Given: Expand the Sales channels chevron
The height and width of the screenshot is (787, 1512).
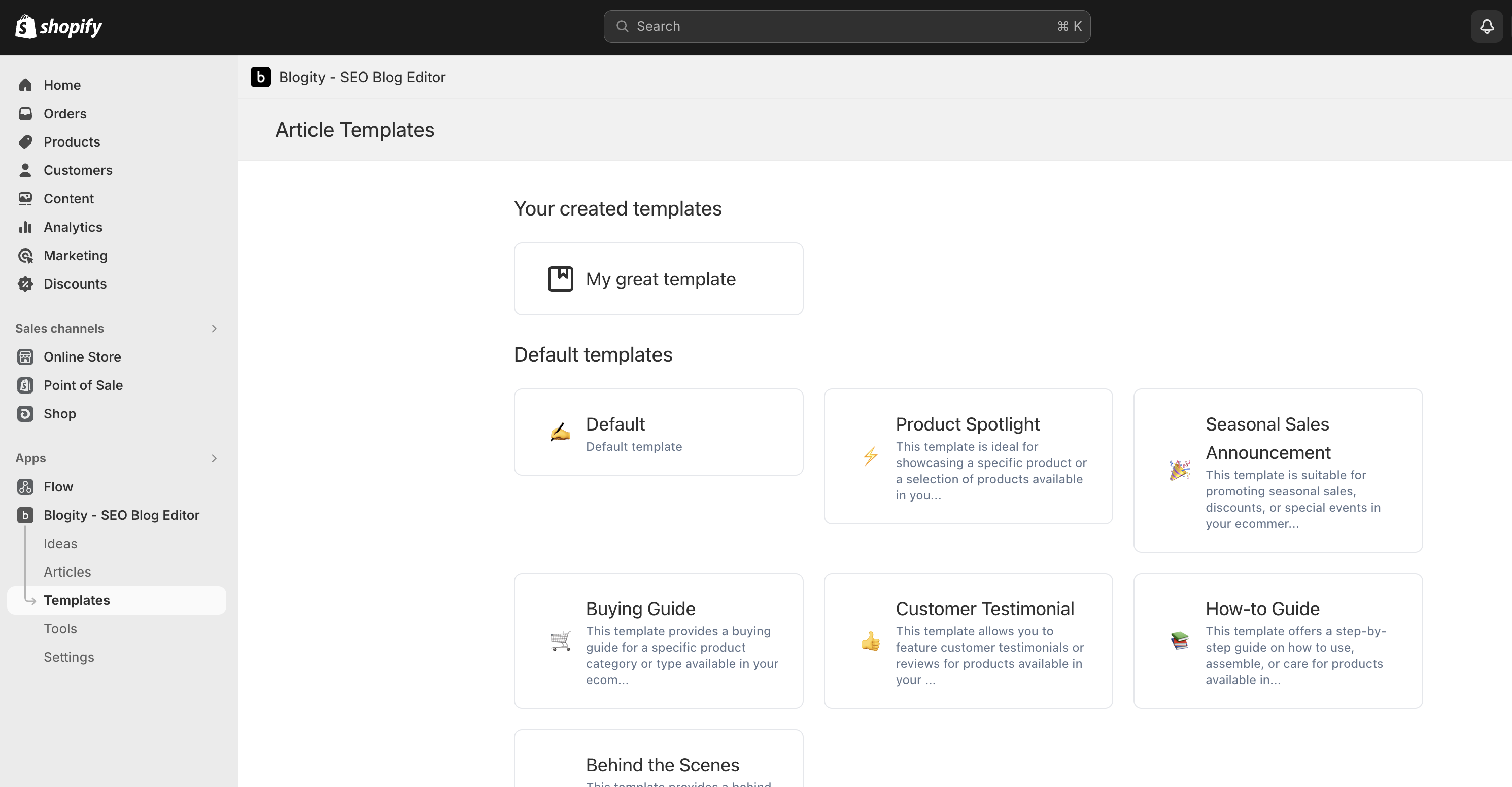Looking at the screenshot, I should pos(214,329).
